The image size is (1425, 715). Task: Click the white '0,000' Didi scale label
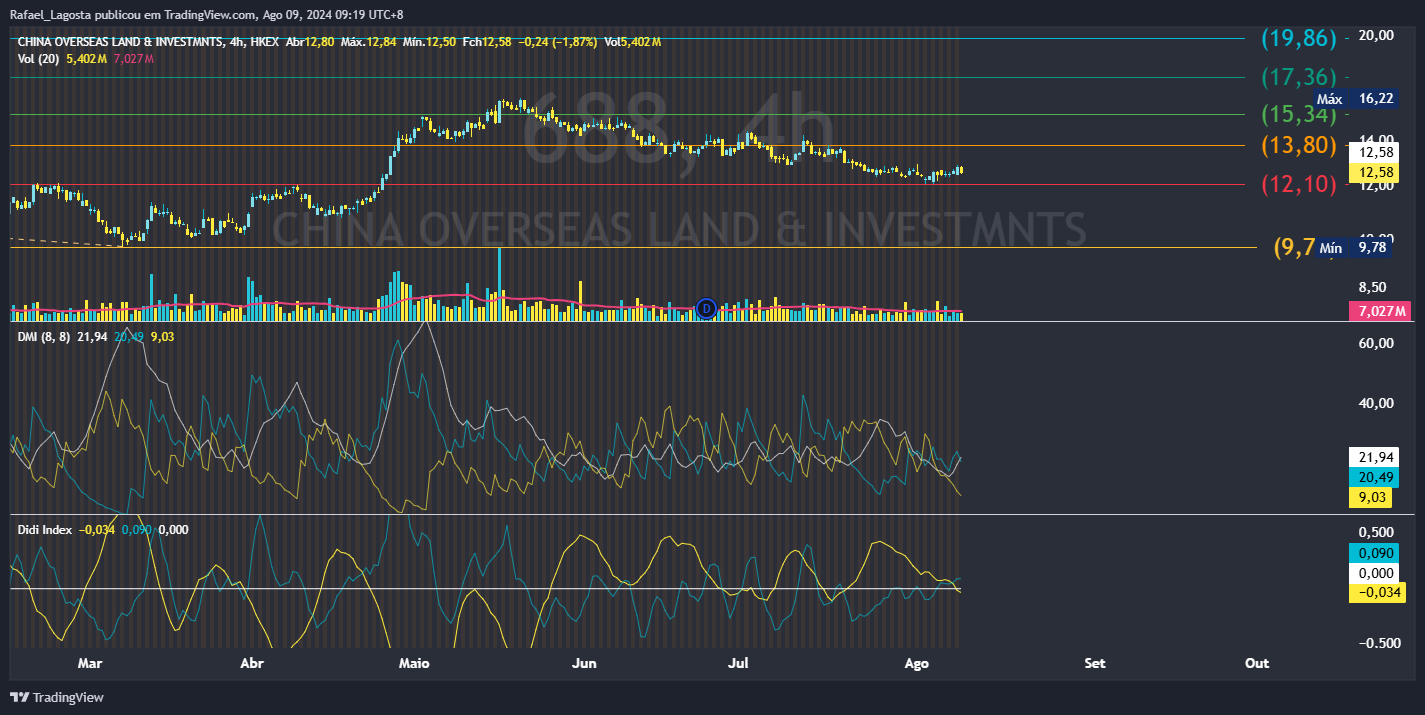pos(1374,573)
